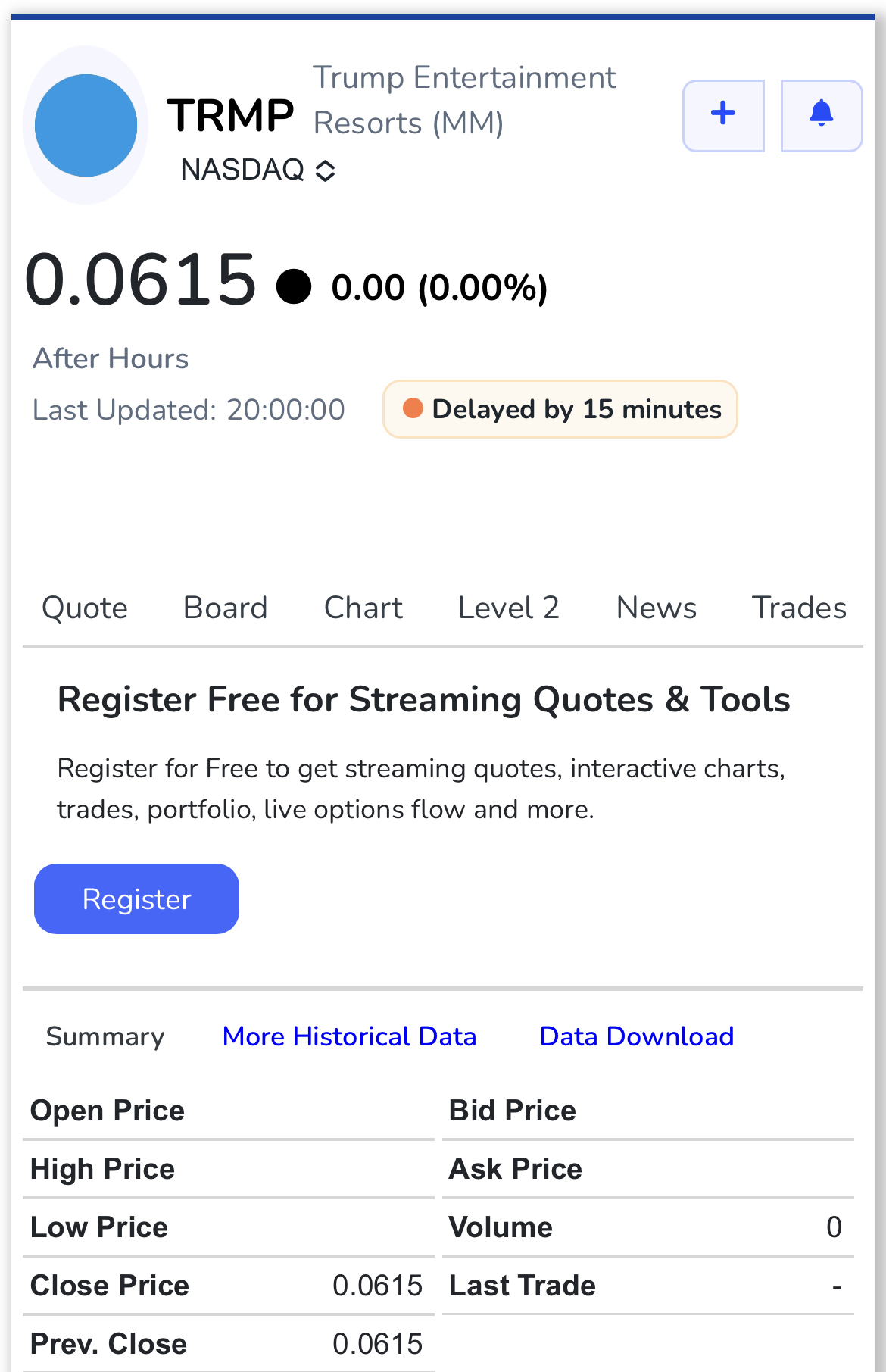Expand the NASDAQ exchange selector
This screenshot has height=1372, width=886.
(258, 170)
